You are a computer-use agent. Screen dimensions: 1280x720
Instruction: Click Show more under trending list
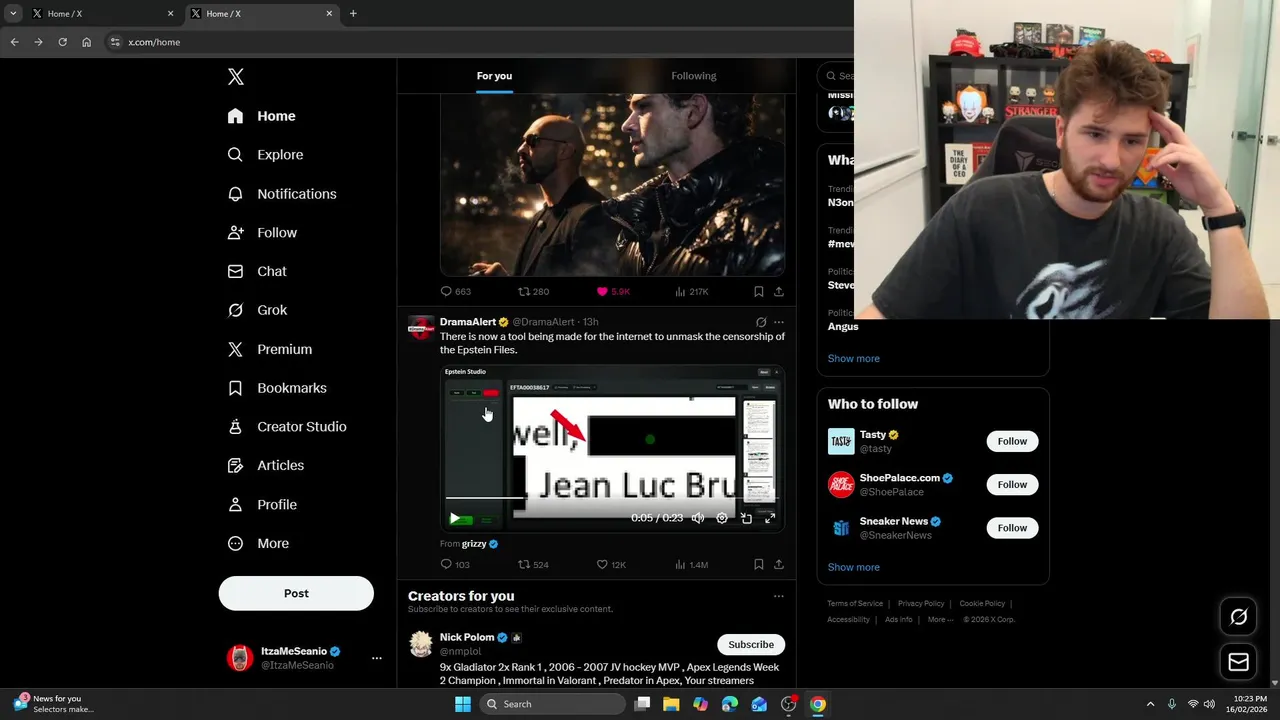854,358
